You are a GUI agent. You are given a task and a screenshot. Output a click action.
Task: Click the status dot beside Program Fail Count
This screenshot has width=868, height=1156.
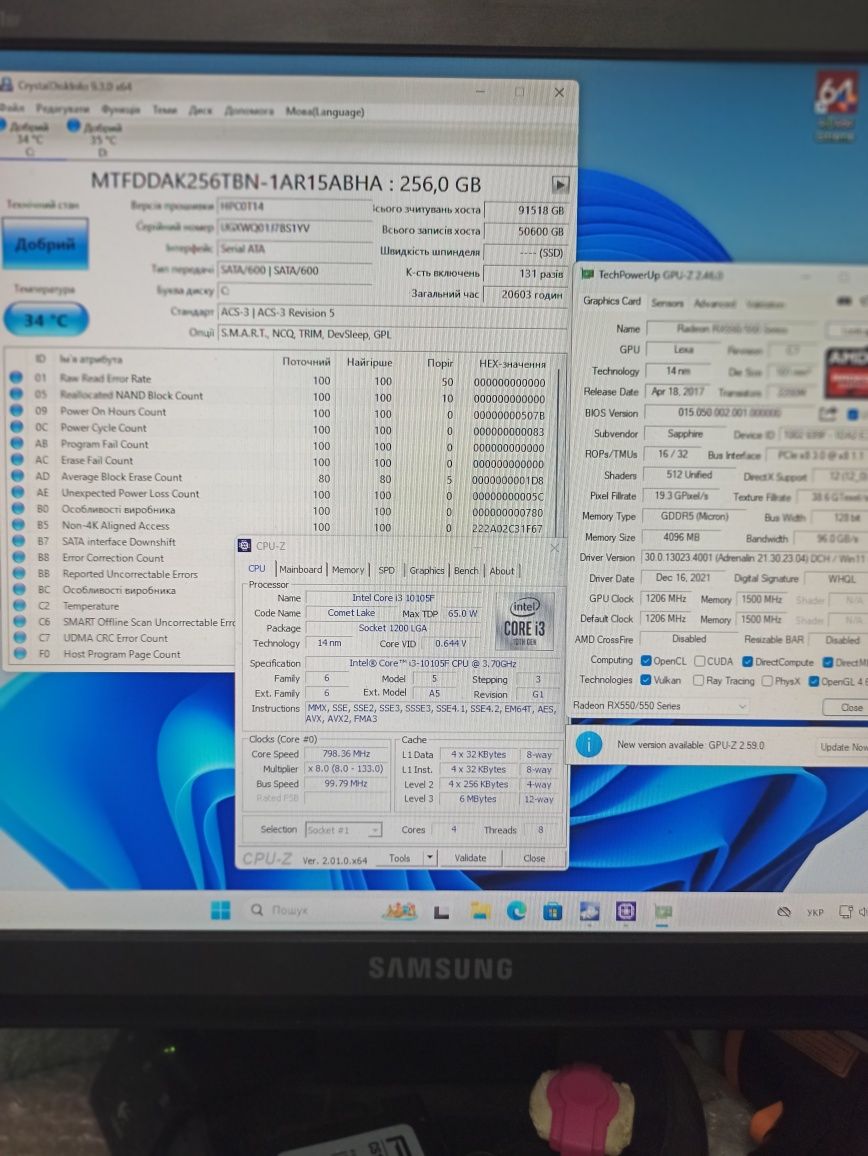pos(17,443)
